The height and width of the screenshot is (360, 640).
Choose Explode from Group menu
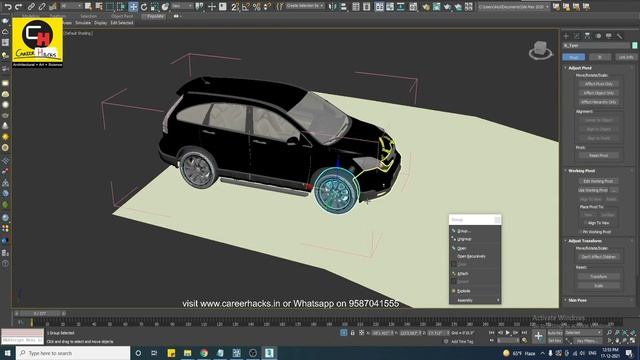(464, 291)
